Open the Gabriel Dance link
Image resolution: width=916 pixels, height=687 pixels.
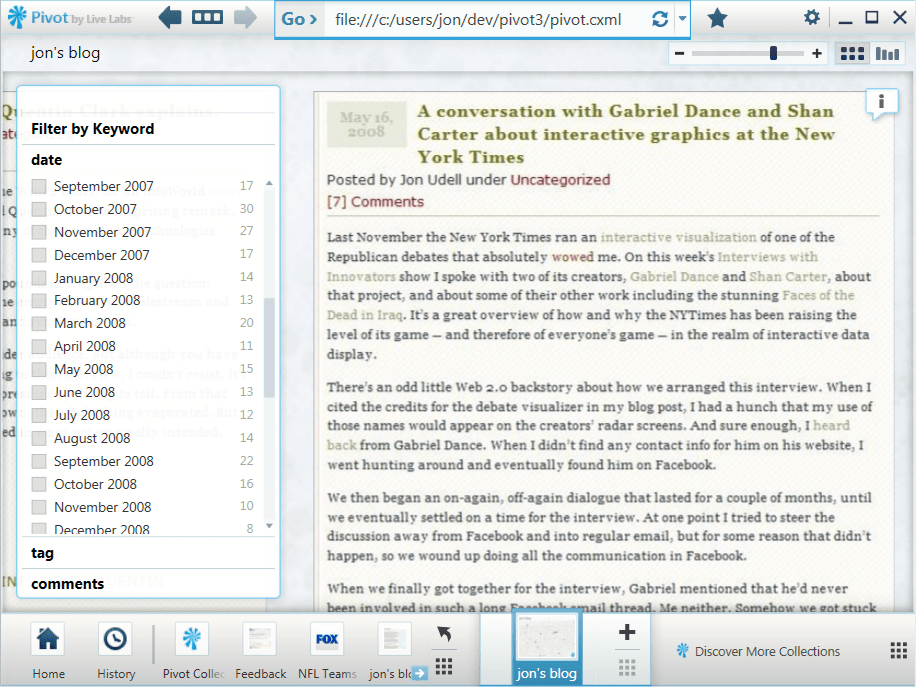pos(674,276)
